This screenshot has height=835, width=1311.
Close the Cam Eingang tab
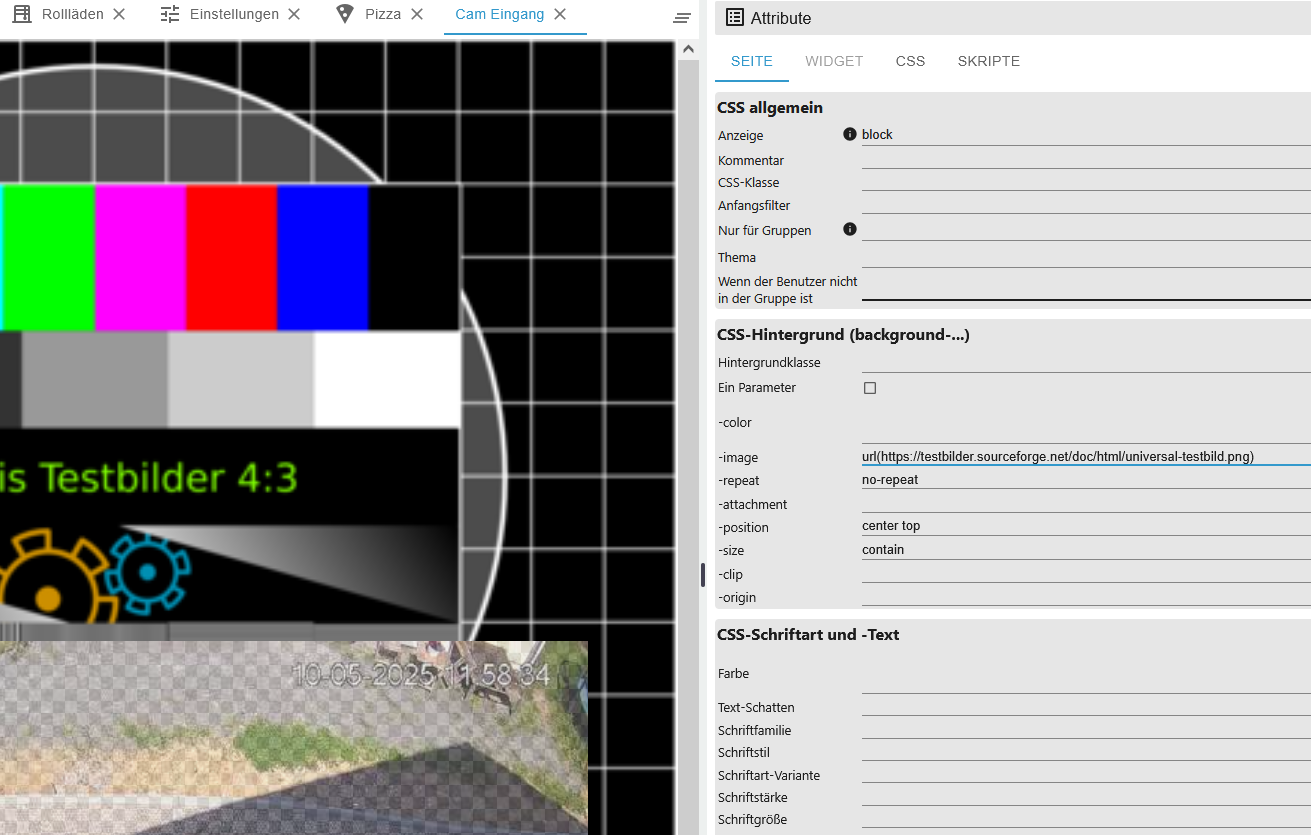coord(560,14)
